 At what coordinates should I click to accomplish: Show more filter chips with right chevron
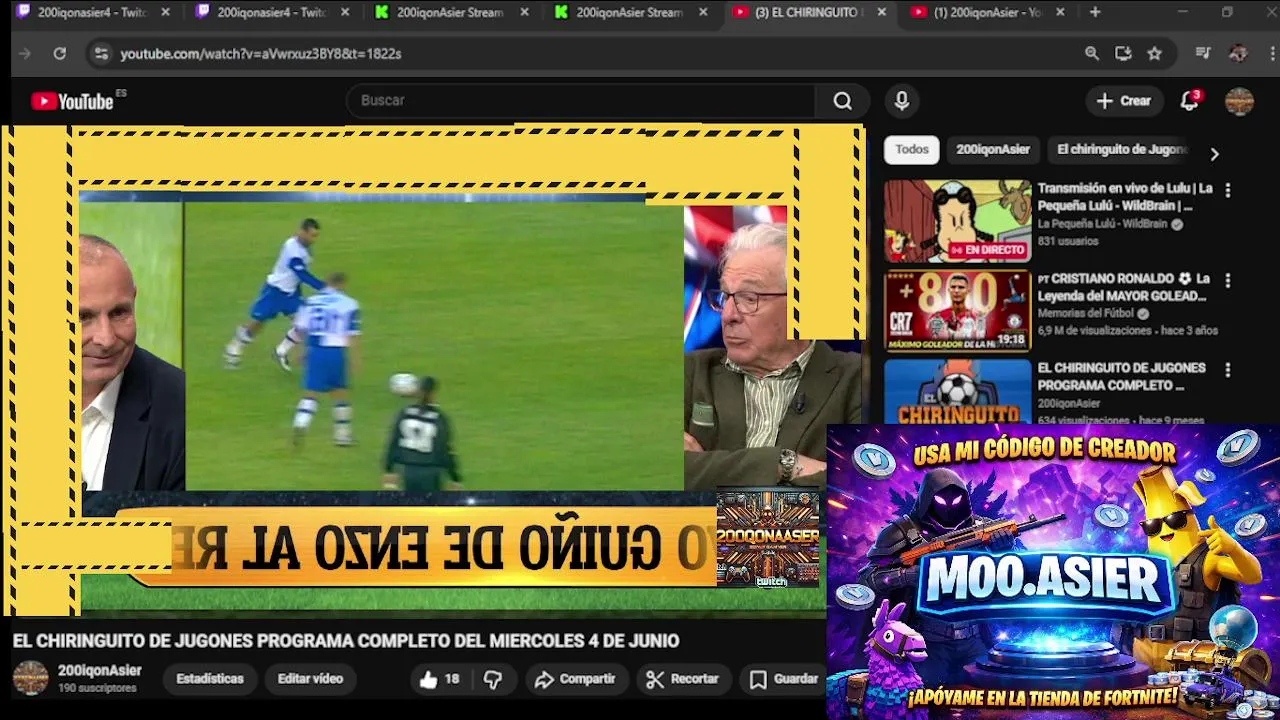click(x=1214, y=154)
